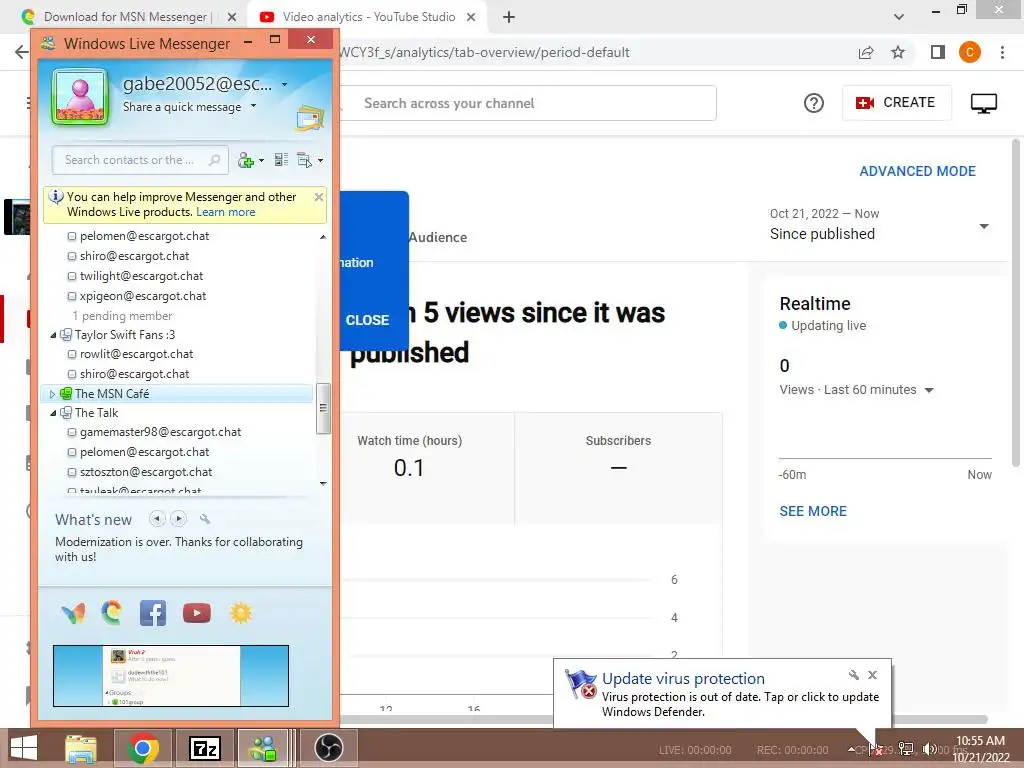
Task: Open Chrome tab search dropdown arrow
Action: pos(899,17)
